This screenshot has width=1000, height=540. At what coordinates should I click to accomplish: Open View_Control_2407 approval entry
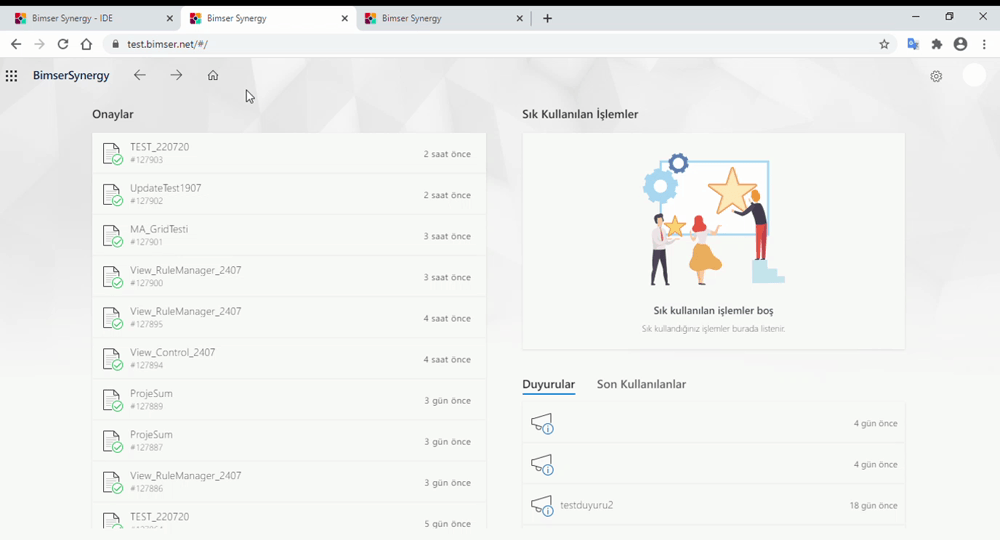pos(172,353)
